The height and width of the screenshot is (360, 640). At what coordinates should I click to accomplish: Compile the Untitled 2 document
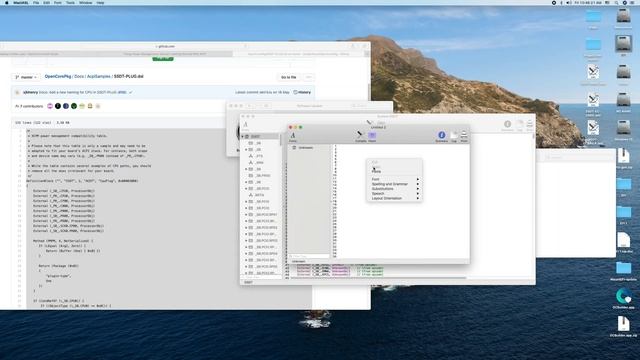point(360,137)
